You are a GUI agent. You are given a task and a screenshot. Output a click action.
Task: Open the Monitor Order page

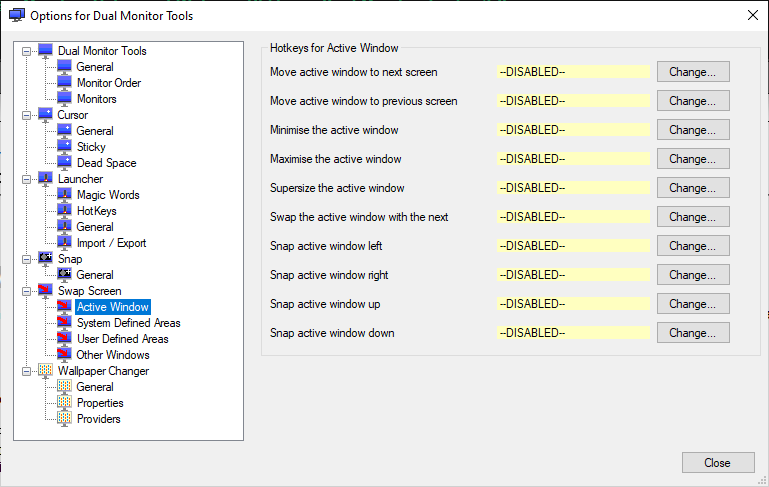click(x=109, y=83)
